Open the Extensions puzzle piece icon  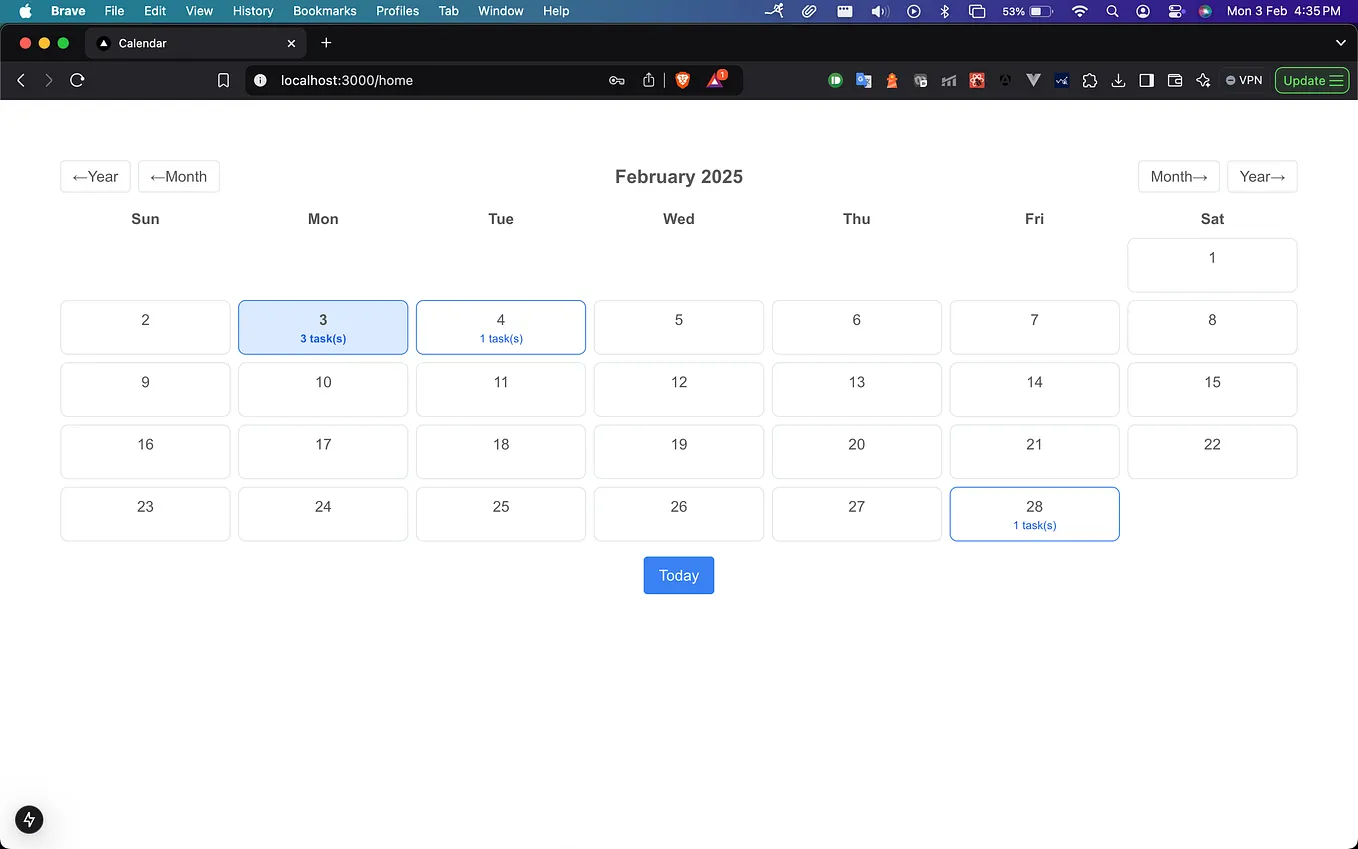(x=1090, y=80)
